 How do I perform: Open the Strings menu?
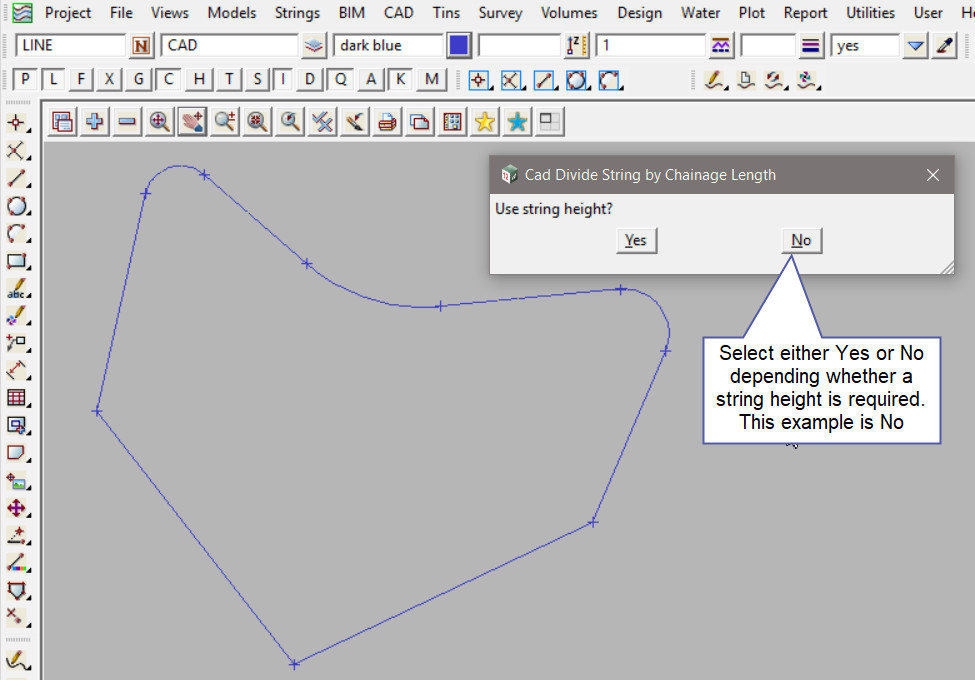pos(297,13)
